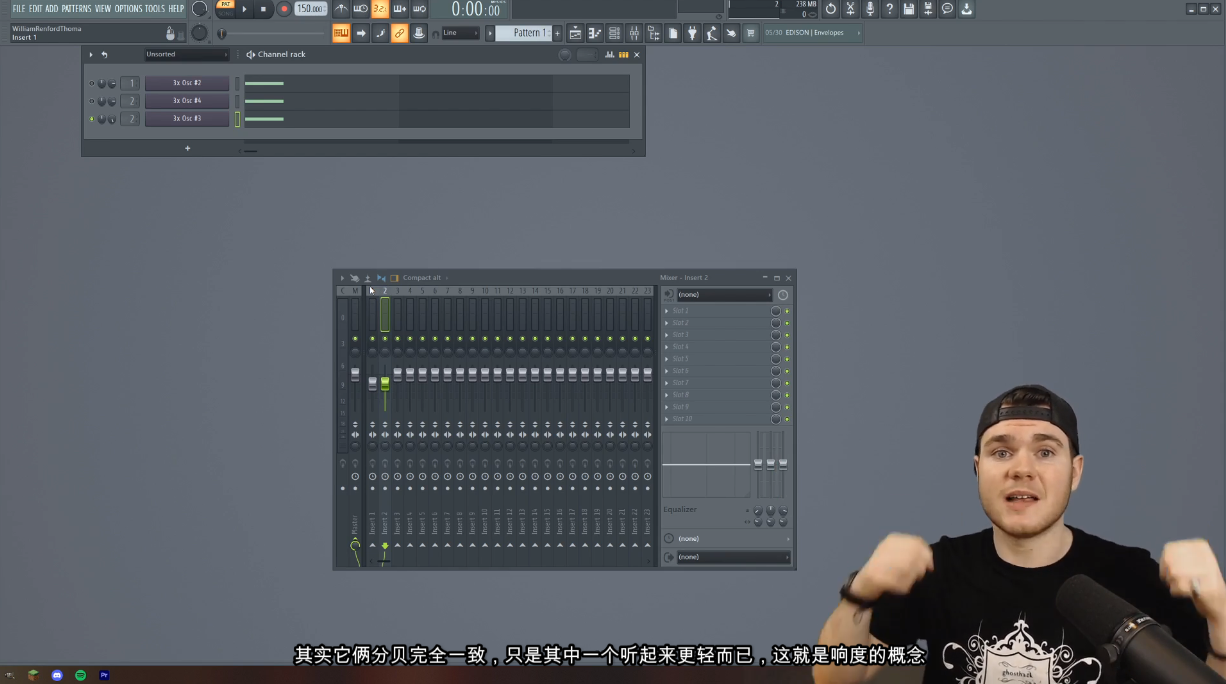The height and width of the screenshot is (684, 1226).
Task: Click the undo history circular arrow icon
Action: tap(830, 9)
